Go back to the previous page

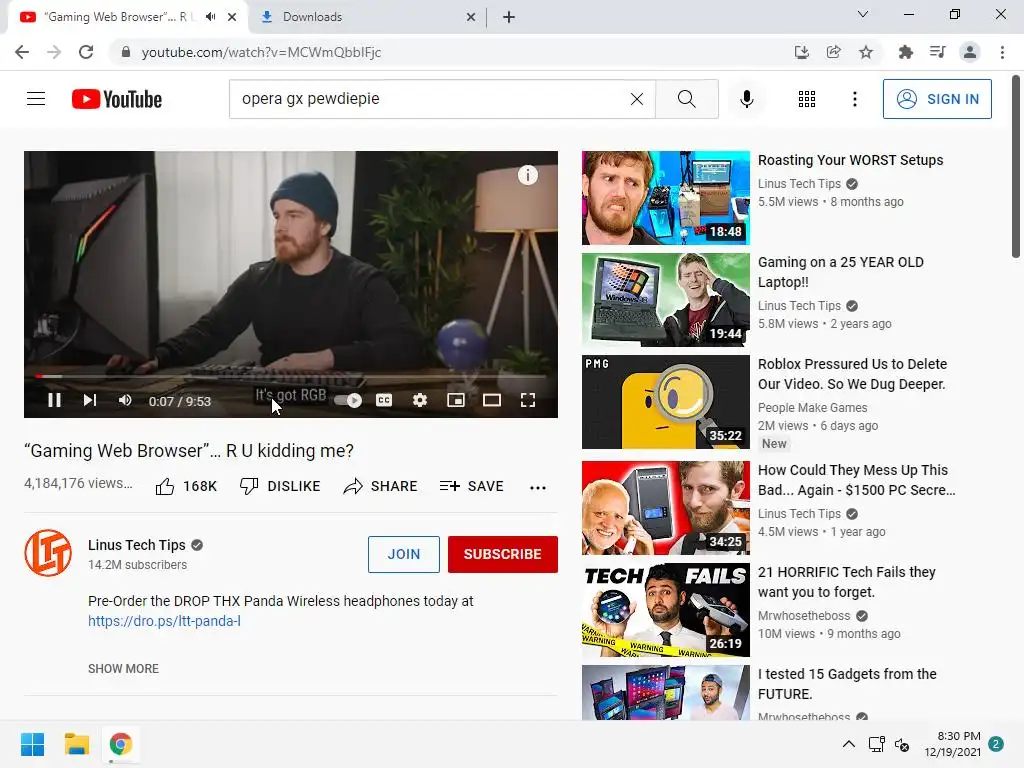pos(22,52)
